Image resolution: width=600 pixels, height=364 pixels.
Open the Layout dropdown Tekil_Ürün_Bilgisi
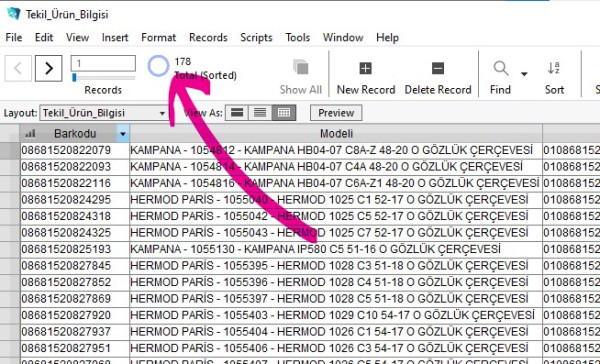(x=104, y=113)
